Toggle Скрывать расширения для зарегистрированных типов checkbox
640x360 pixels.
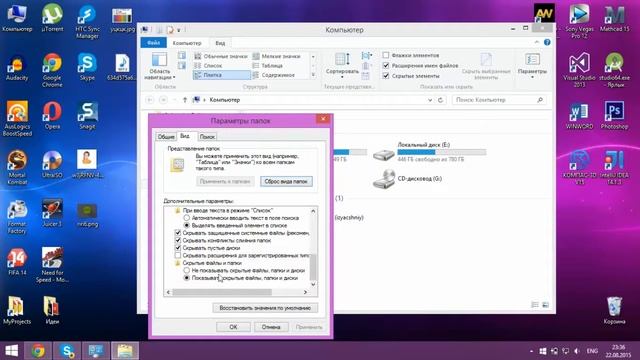(178, 256)
